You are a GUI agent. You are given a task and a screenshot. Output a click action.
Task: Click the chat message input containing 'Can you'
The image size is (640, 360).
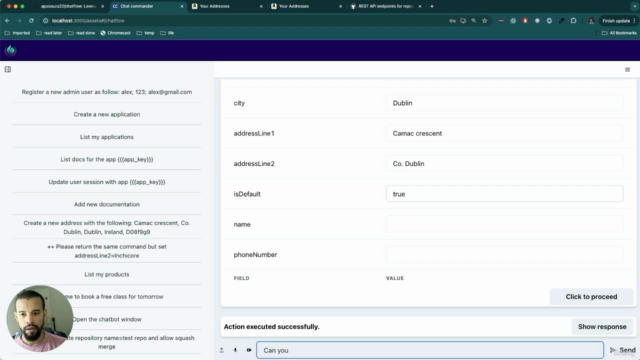click(430, 350)
